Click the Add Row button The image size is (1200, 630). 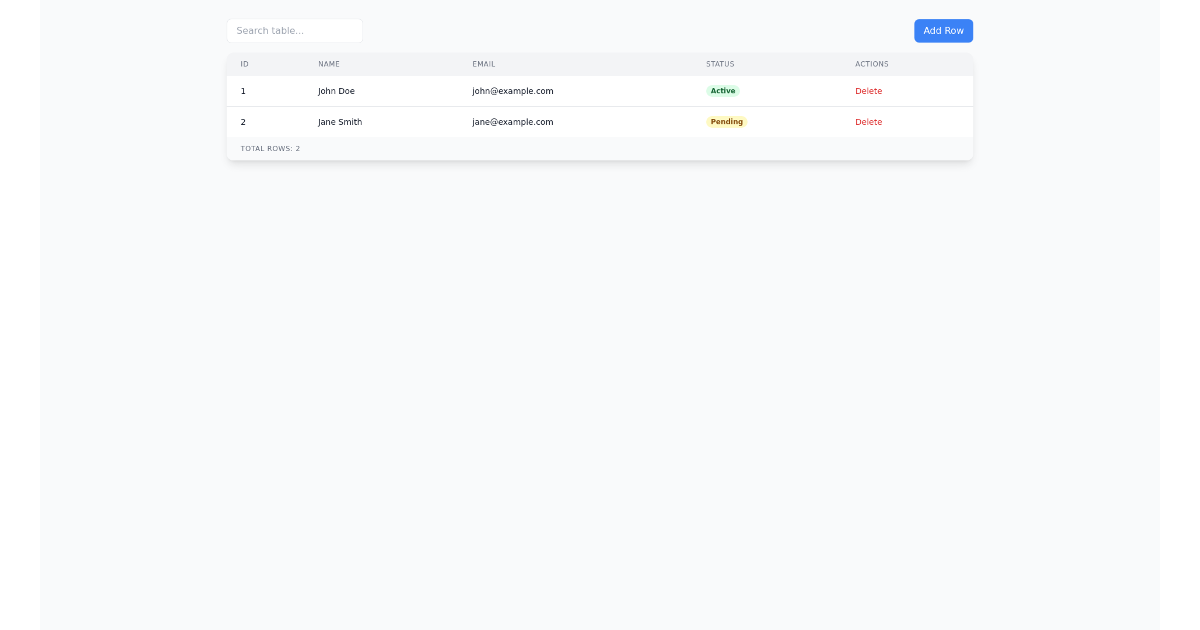(943, 30)
